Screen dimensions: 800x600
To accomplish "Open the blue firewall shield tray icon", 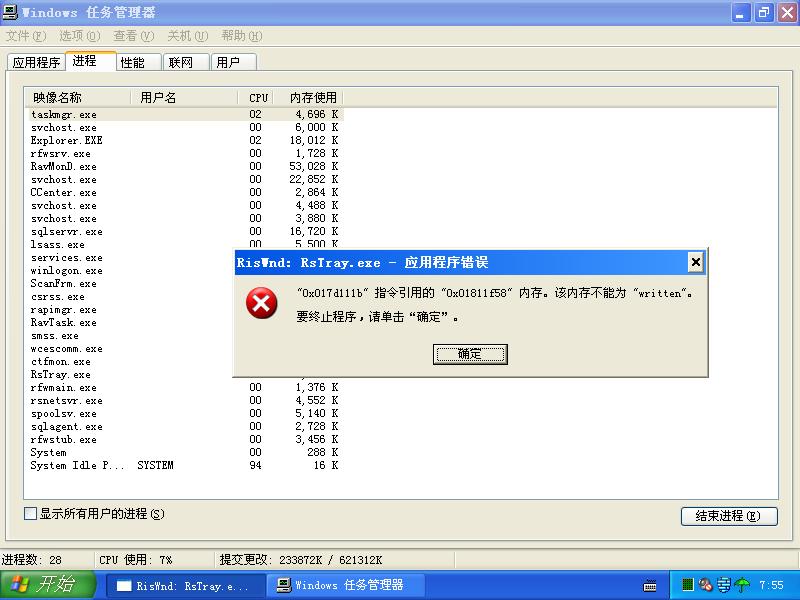I will (723, 584).
